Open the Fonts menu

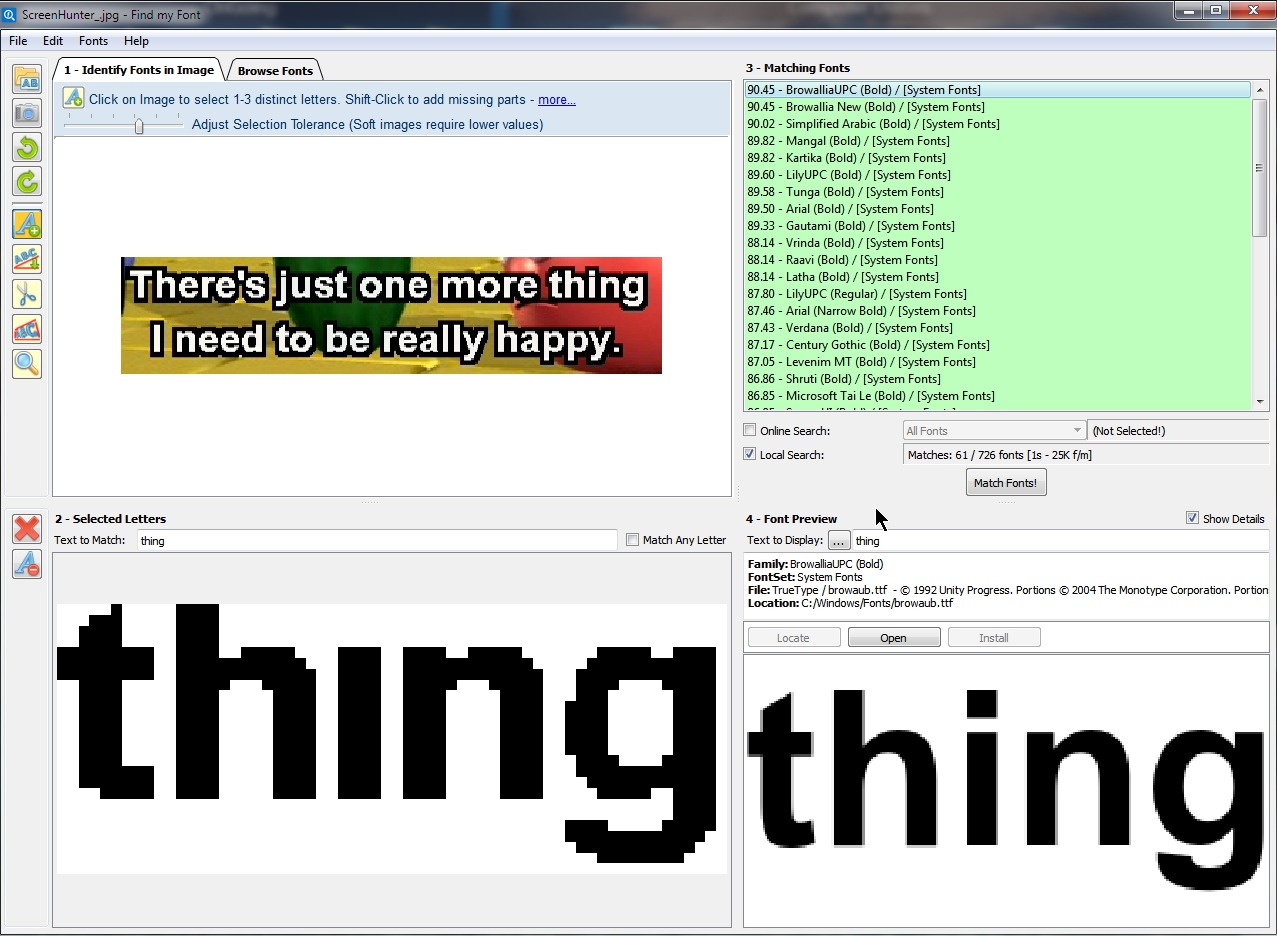(x=93, y=41)
